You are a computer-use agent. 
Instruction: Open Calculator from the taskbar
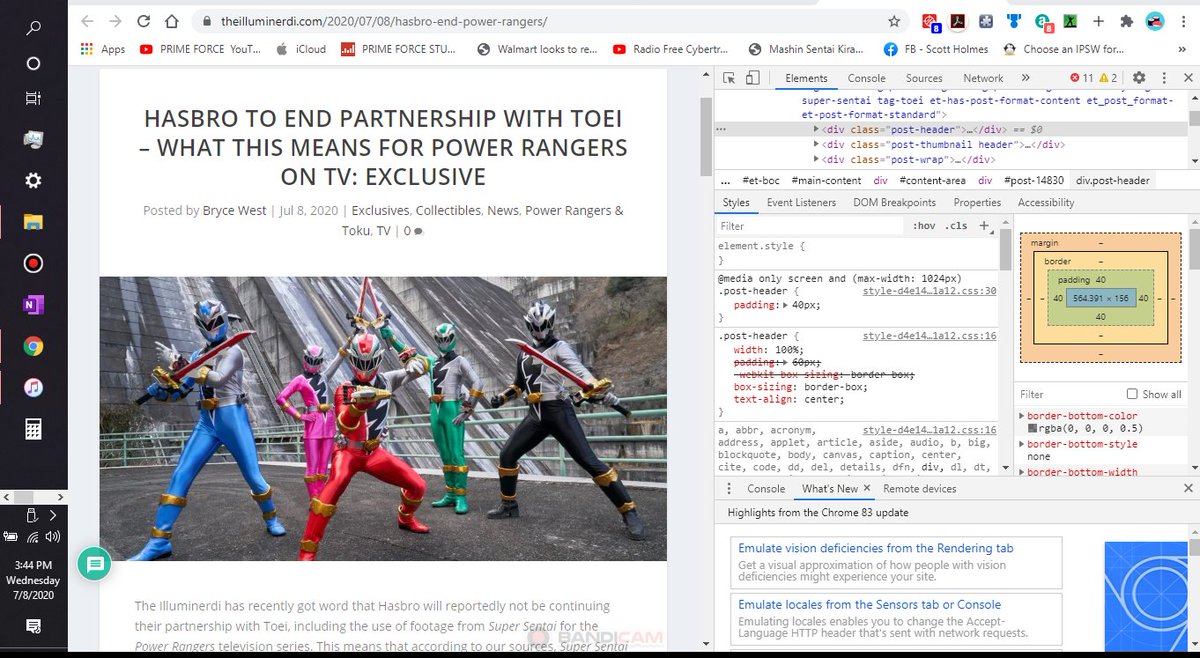[x=32, y=429]
